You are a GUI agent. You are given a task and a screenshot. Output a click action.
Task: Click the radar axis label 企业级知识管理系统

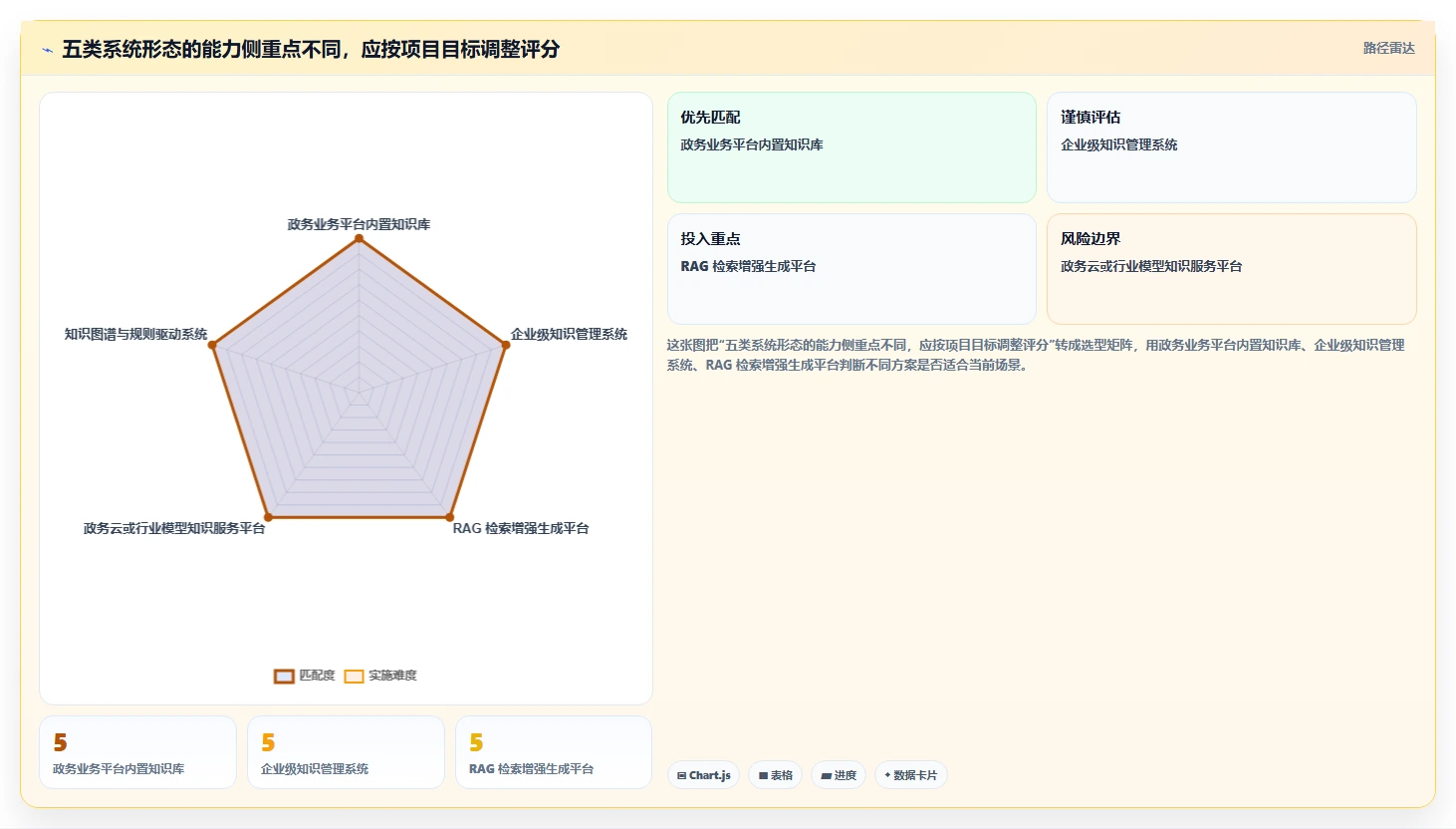click(569, 334)
